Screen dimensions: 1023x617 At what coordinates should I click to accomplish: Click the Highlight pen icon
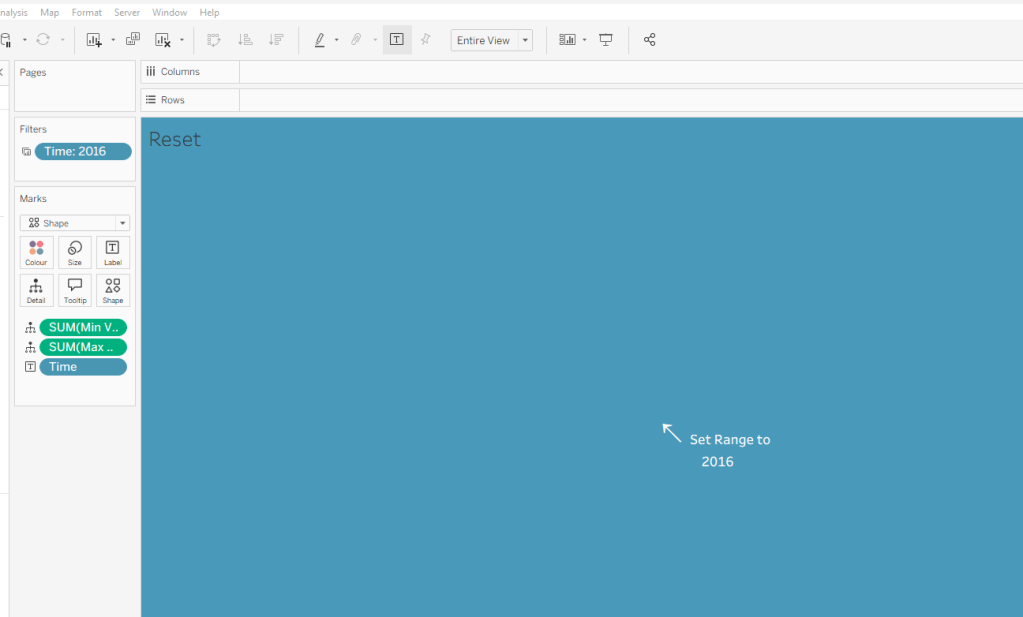(320, 40)
